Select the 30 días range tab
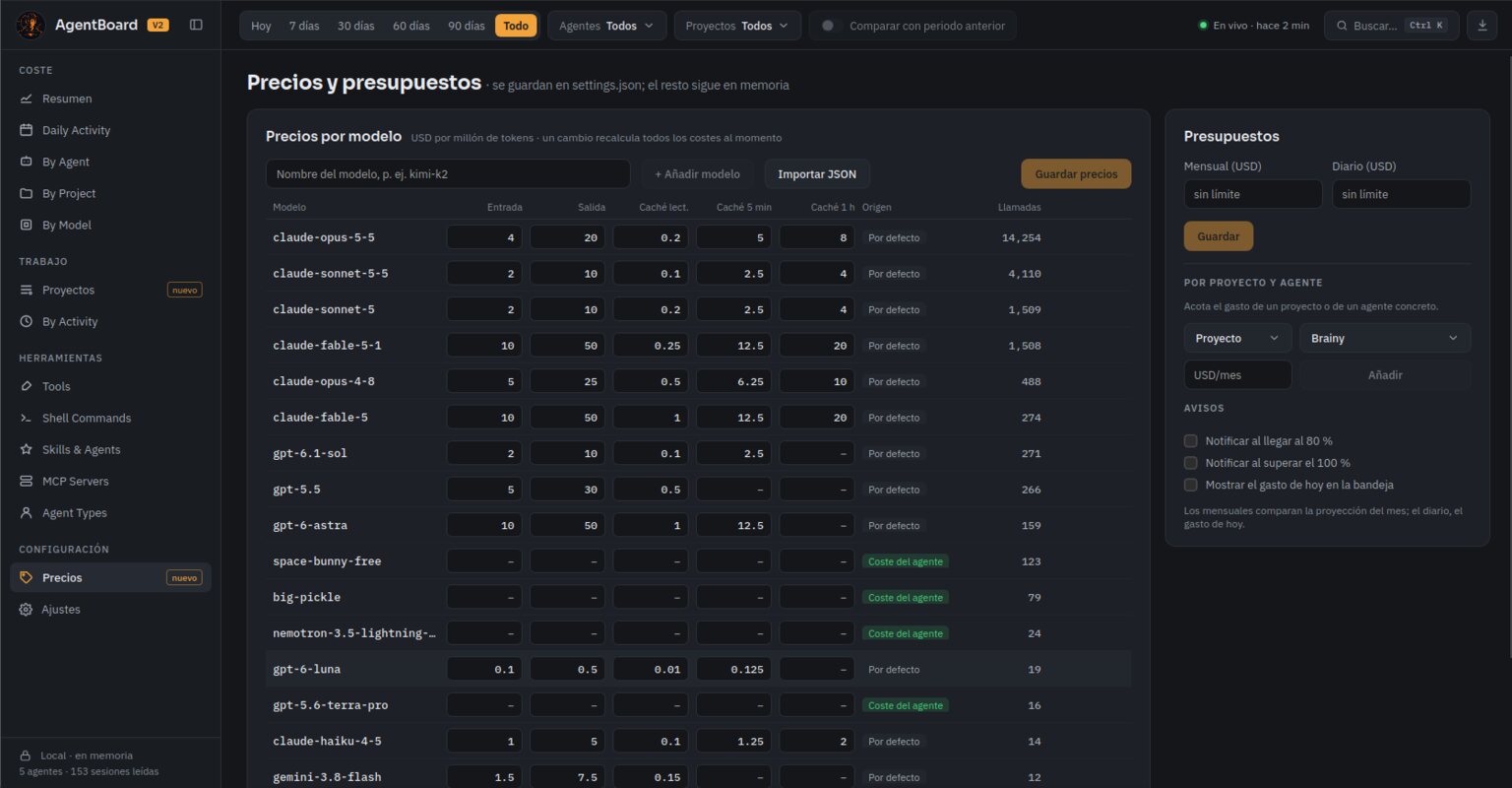 [x=355, y=26]
